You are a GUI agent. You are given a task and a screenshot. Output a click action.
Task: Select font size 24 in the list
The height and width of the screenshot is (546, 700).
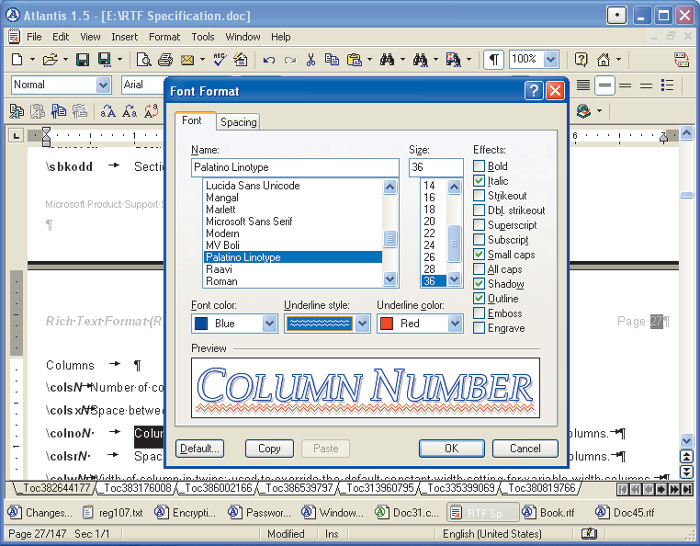(430, 245)
